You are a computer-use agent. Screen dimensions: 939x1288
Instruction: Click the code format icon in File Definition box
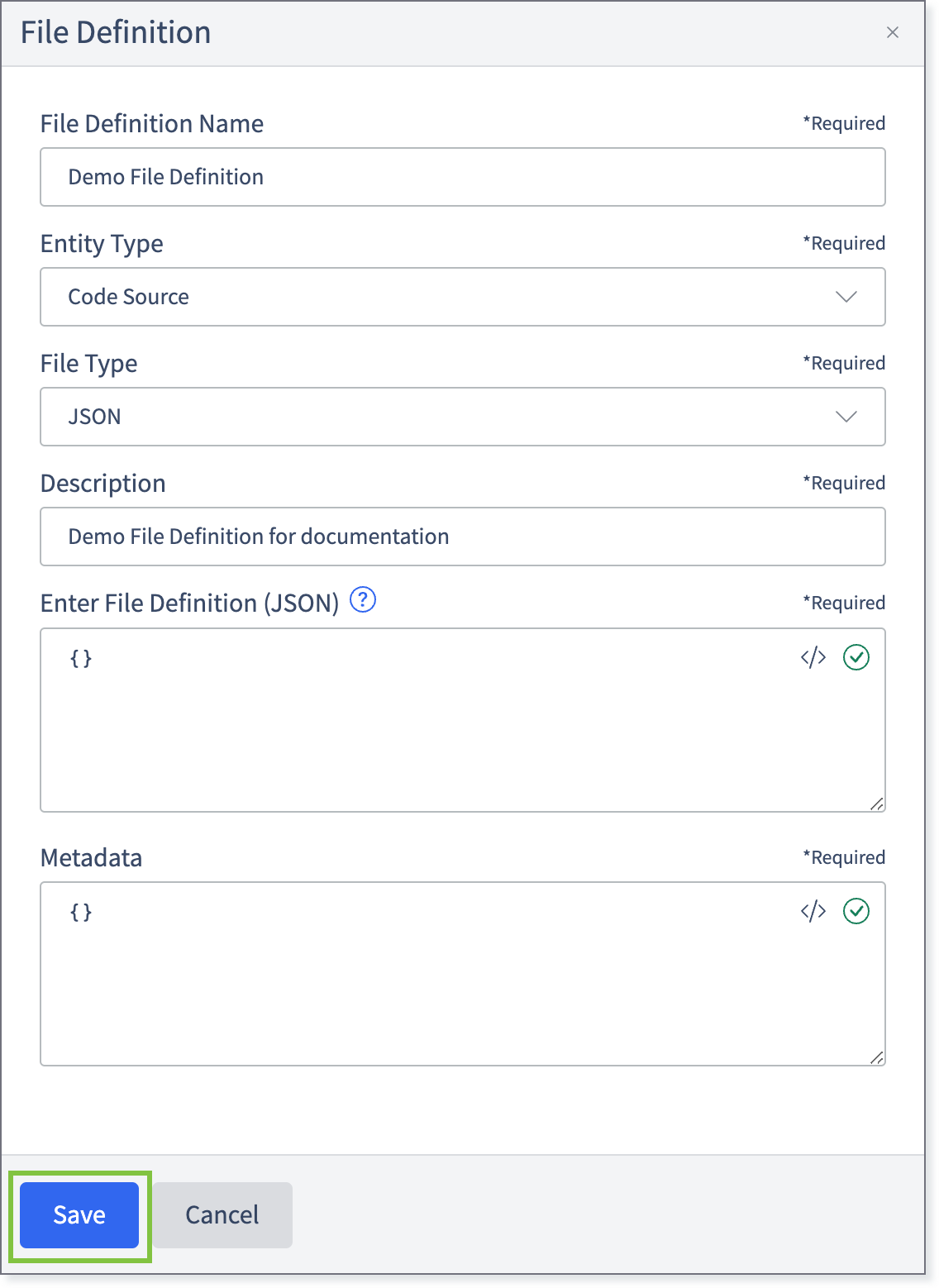(x=813, y=658)
